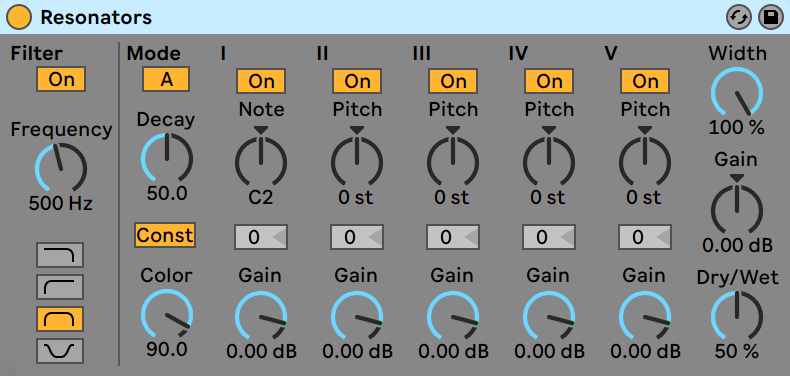Click resonator I fine-tune value box
790x376 pixels.
click(x=260, y=237)
